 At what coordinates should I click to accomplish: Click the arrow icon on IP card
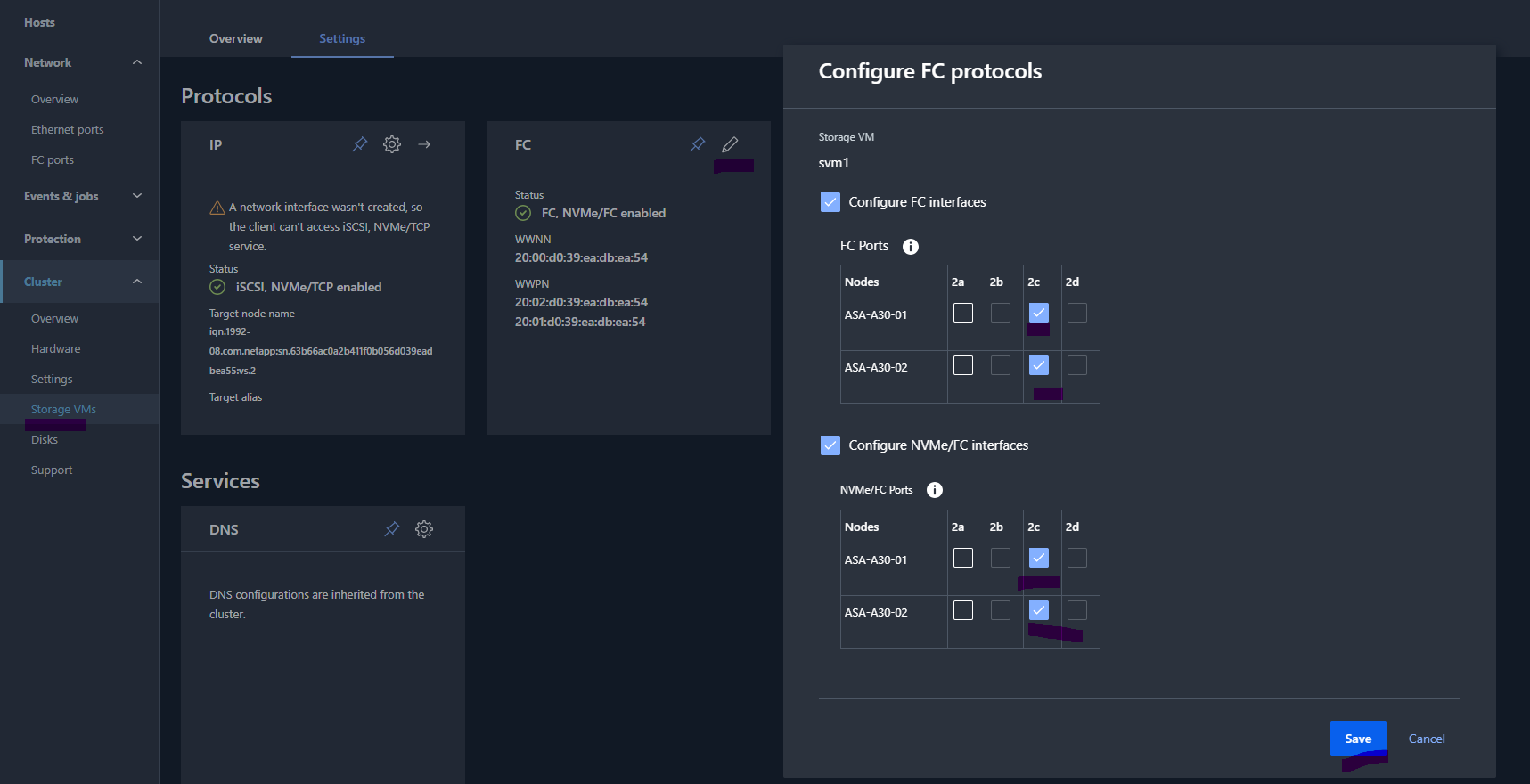pyautogui.click(x=424, y=144)
